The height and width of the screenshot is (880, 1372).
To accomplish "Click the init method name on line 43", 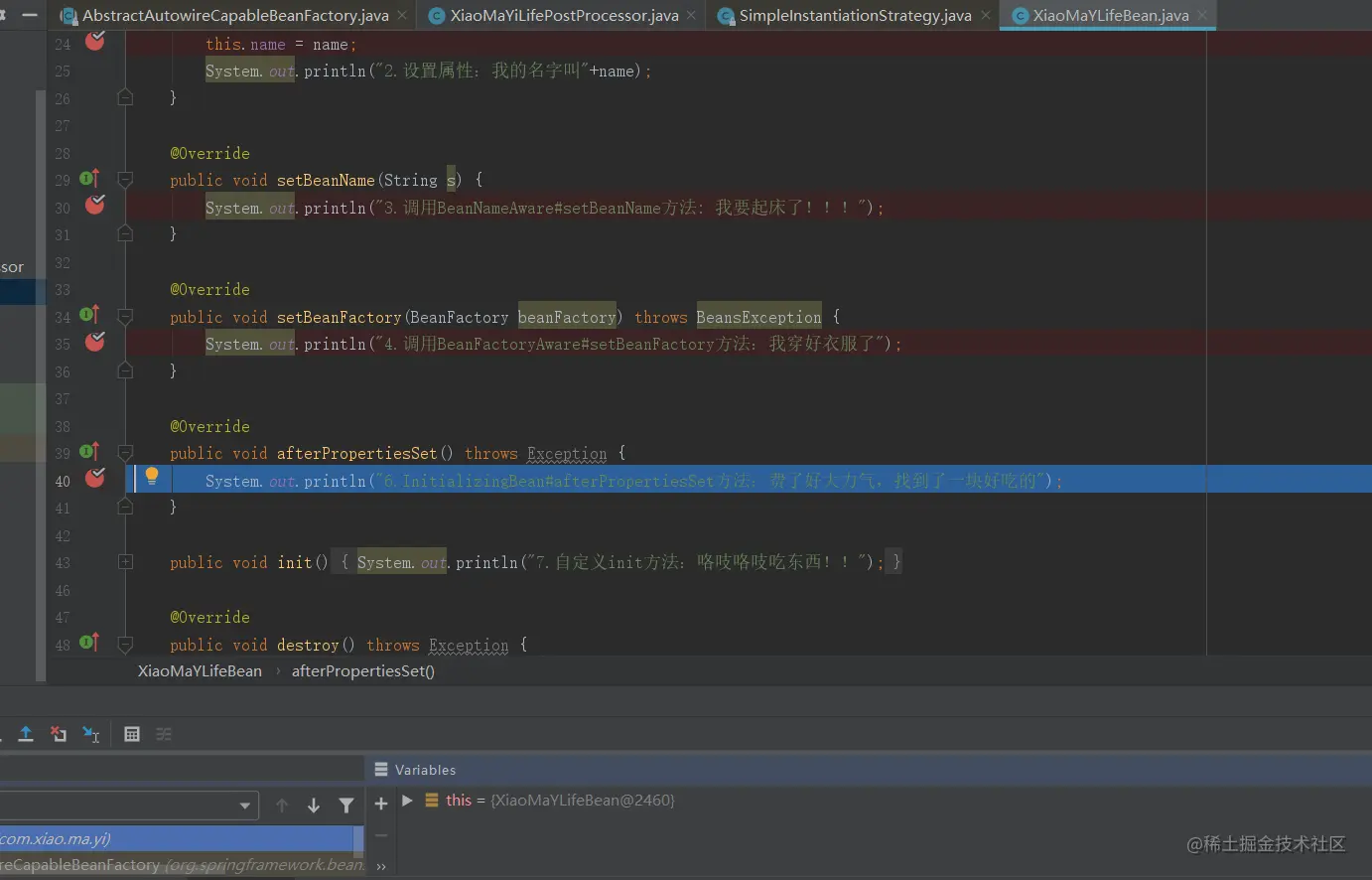I will [x=295, y=562].
